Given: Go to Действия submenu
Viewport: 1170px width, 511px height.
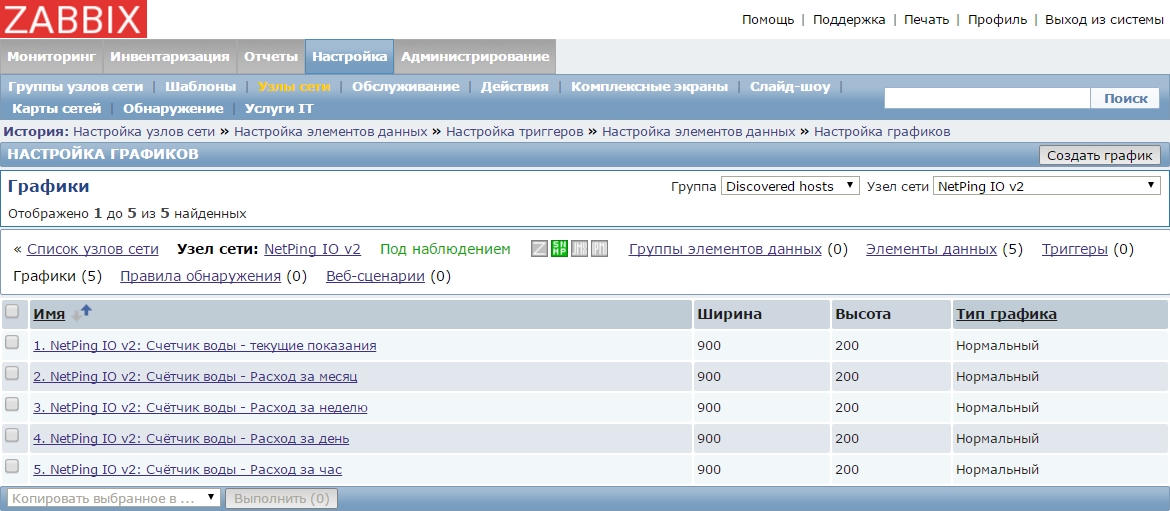Looking at the screenshot, I should point(514,87).
